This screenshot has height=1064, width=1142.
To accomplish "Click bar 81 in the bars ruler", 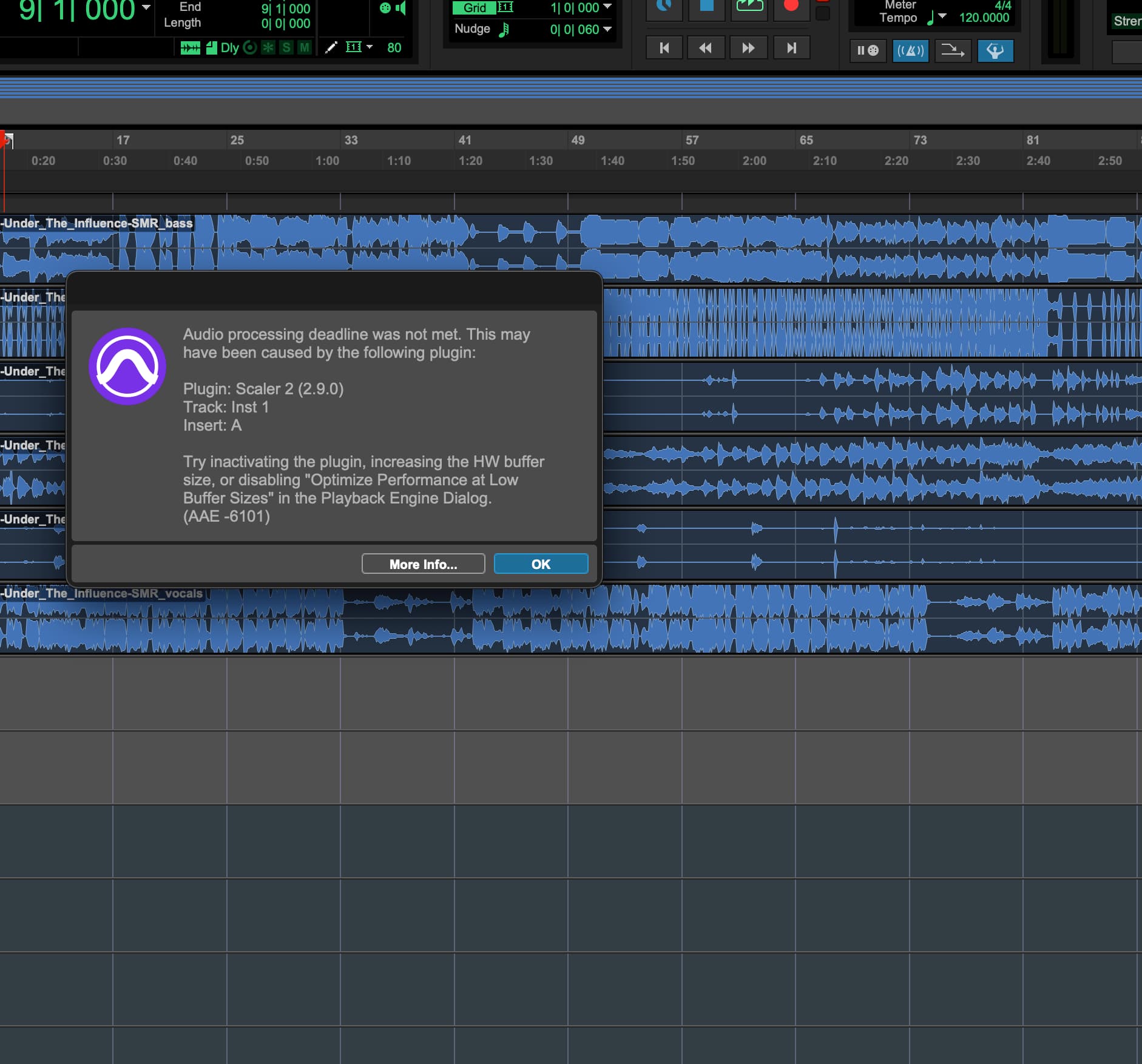I will tap(1033, 140).
